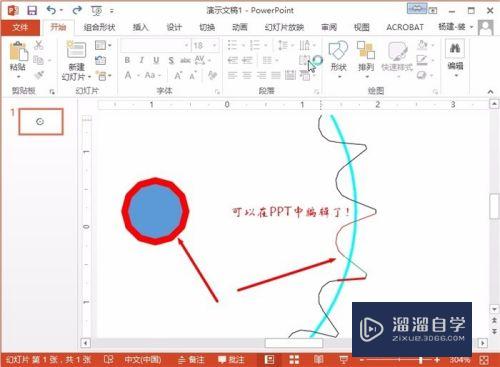Open the Editing binoculars menu

[x=455, y=58]
